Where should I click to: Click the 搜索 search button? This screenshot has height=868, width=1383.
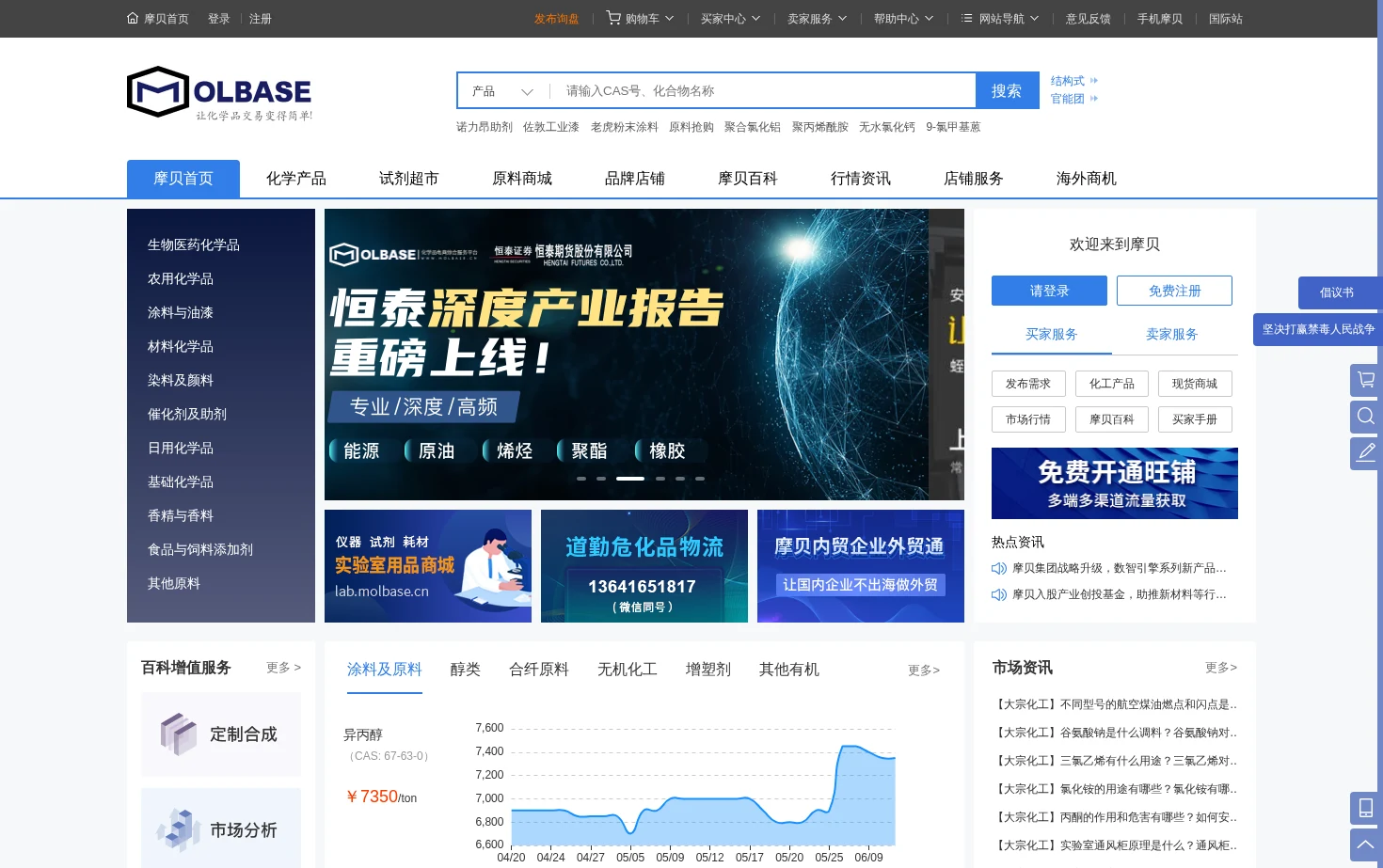point(1007,91)
